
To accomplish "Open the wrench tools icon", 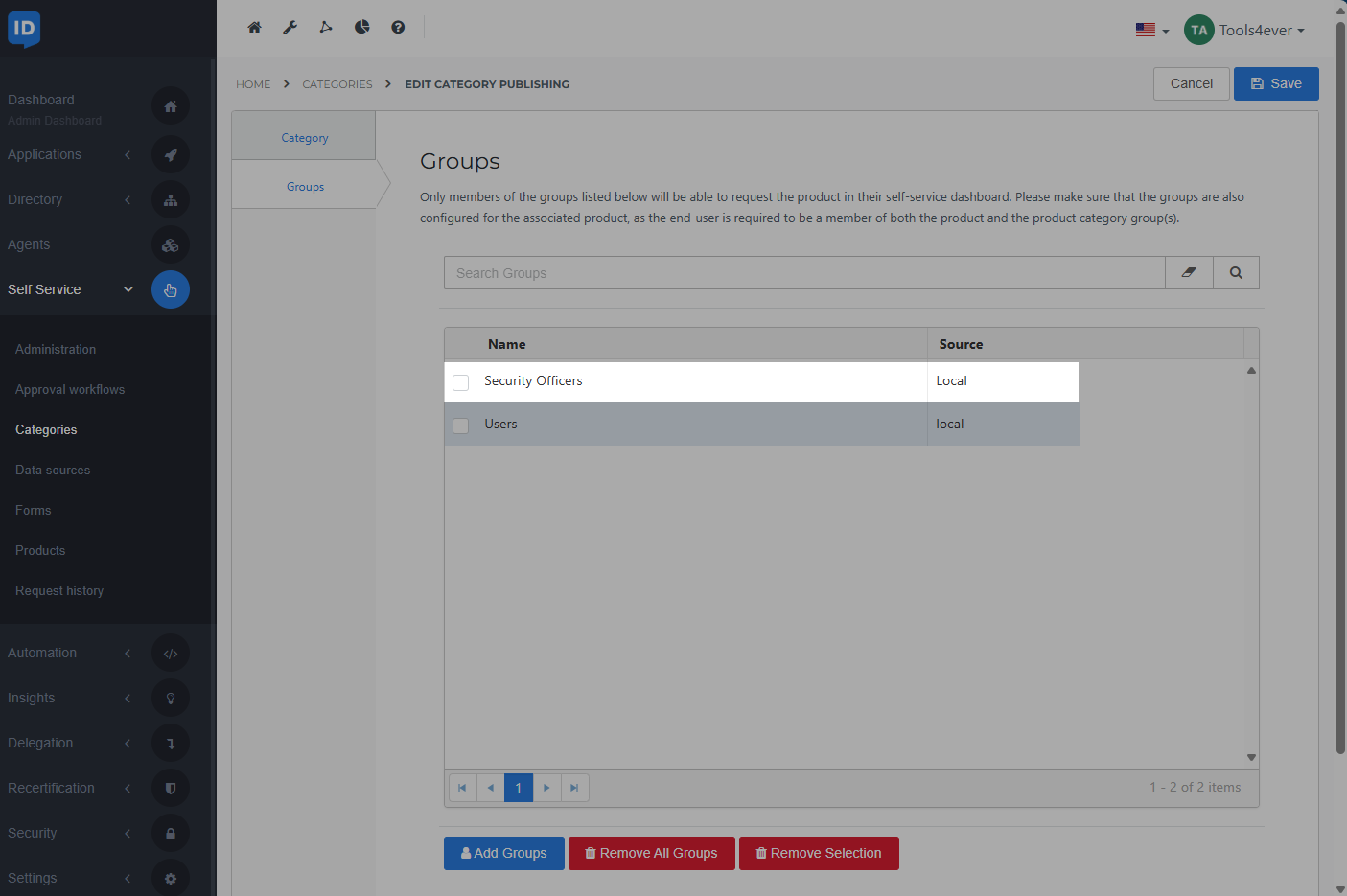I will 290,28.
